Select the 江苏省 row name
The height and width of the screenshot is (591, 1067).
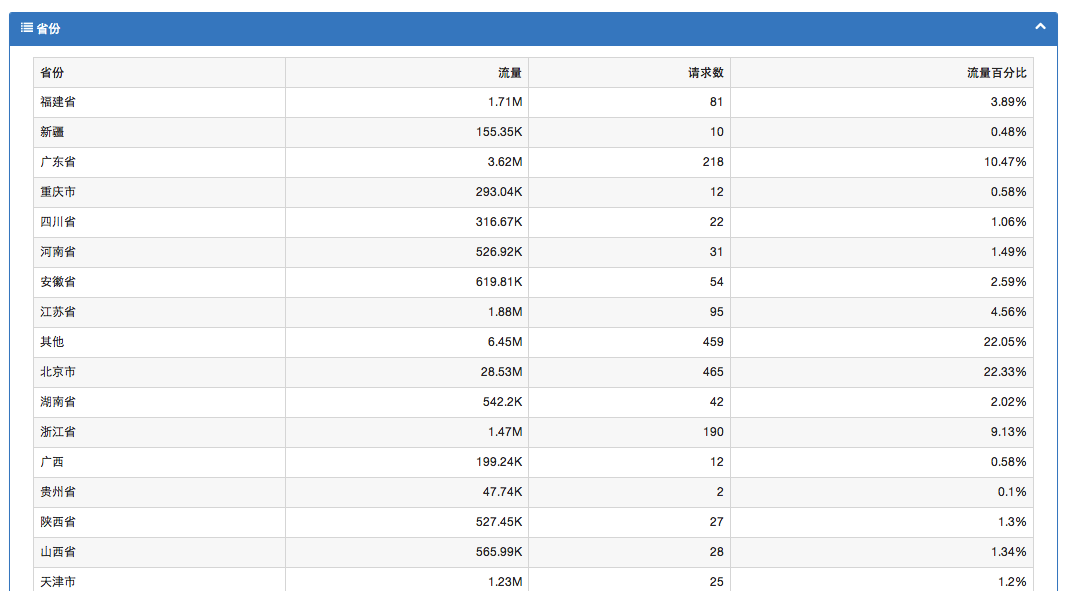click(58, 312)
